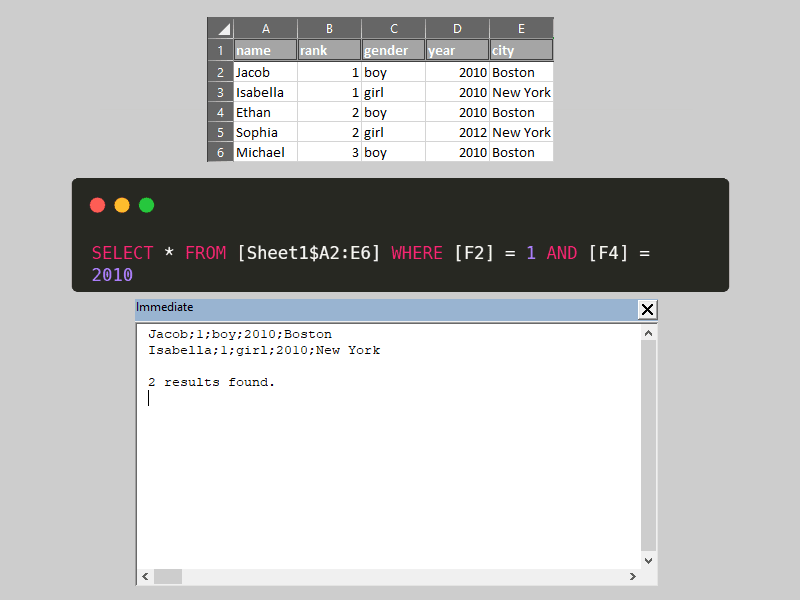Click left arrow of horizontal scrollbar
The width and height of the screenshot is (800, 600).
(x=145, y=577)
